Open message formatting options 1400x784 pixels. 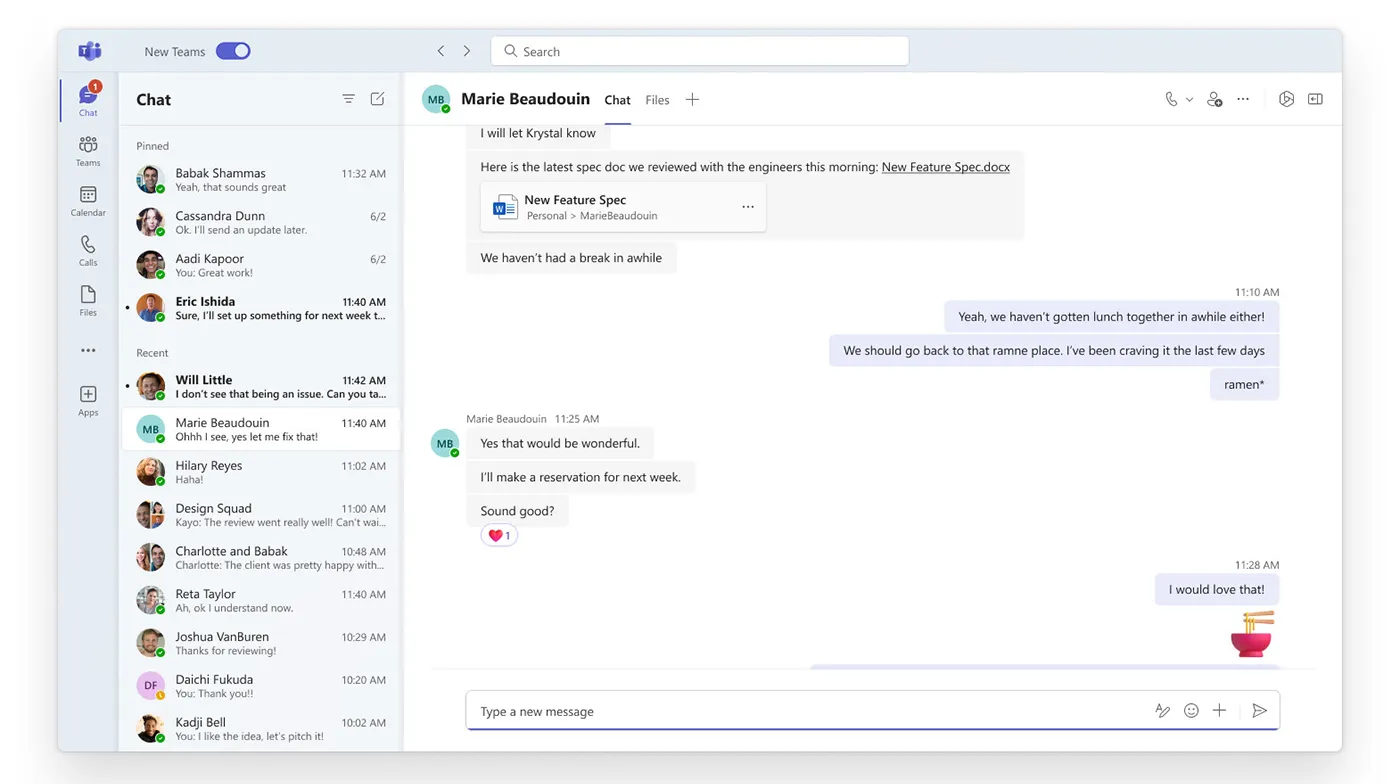click(x=1163, y=710)
